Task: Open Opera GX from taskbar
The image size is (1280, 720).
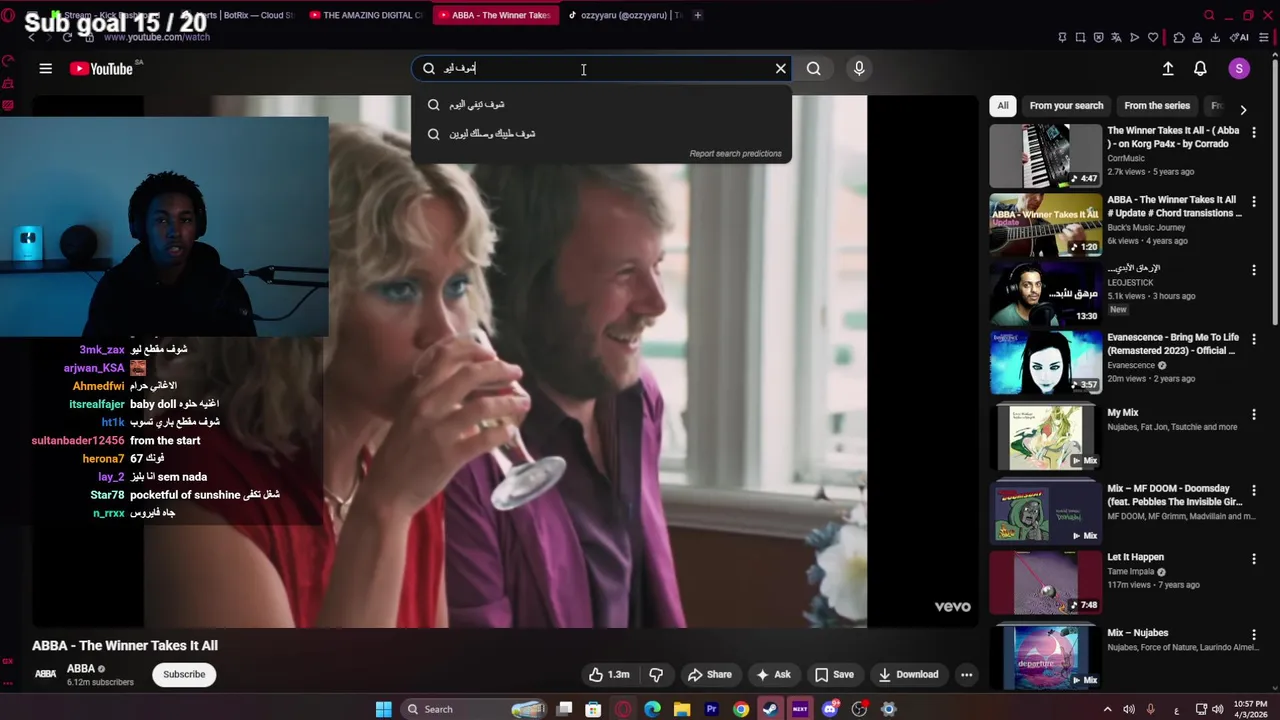Action: (623, 709)
